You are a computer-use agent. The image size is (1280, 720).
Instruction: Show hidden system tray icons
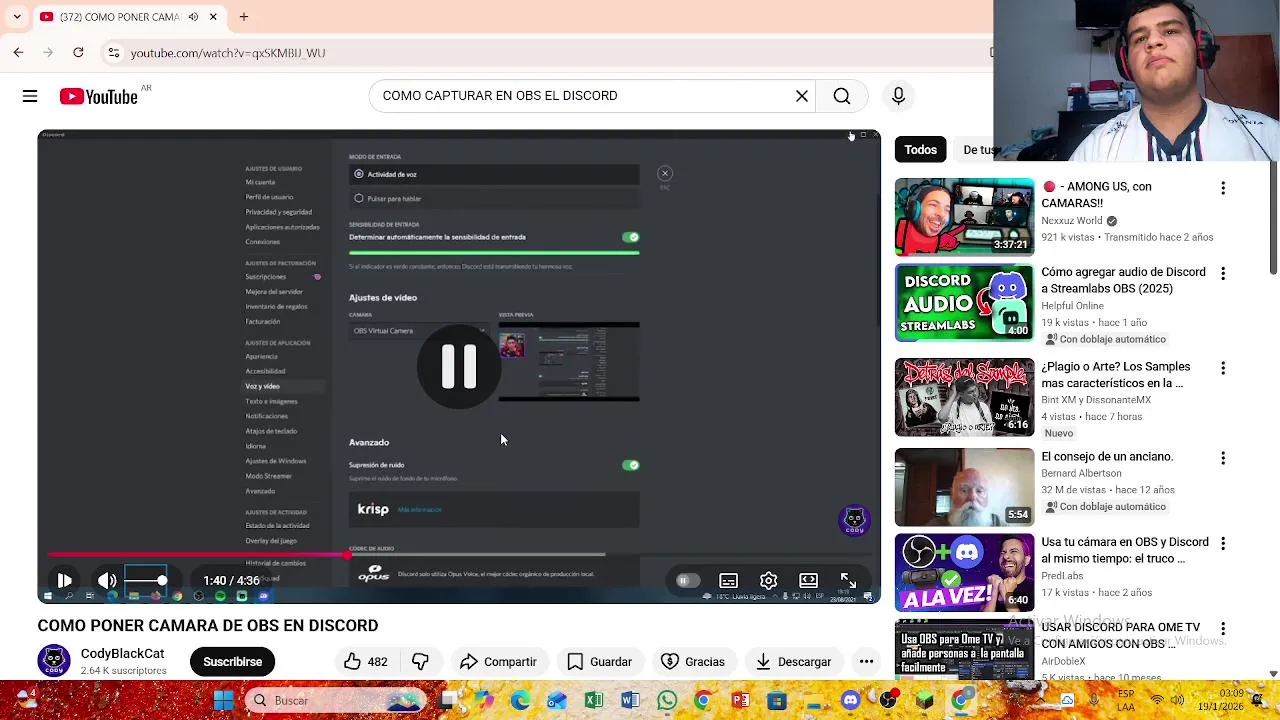click(x=1042, y=700)
